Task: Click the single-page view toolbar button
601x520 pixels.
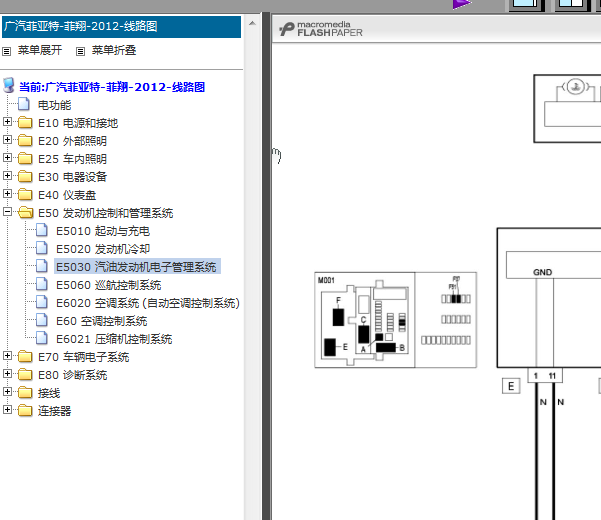Action: [526, 5]
